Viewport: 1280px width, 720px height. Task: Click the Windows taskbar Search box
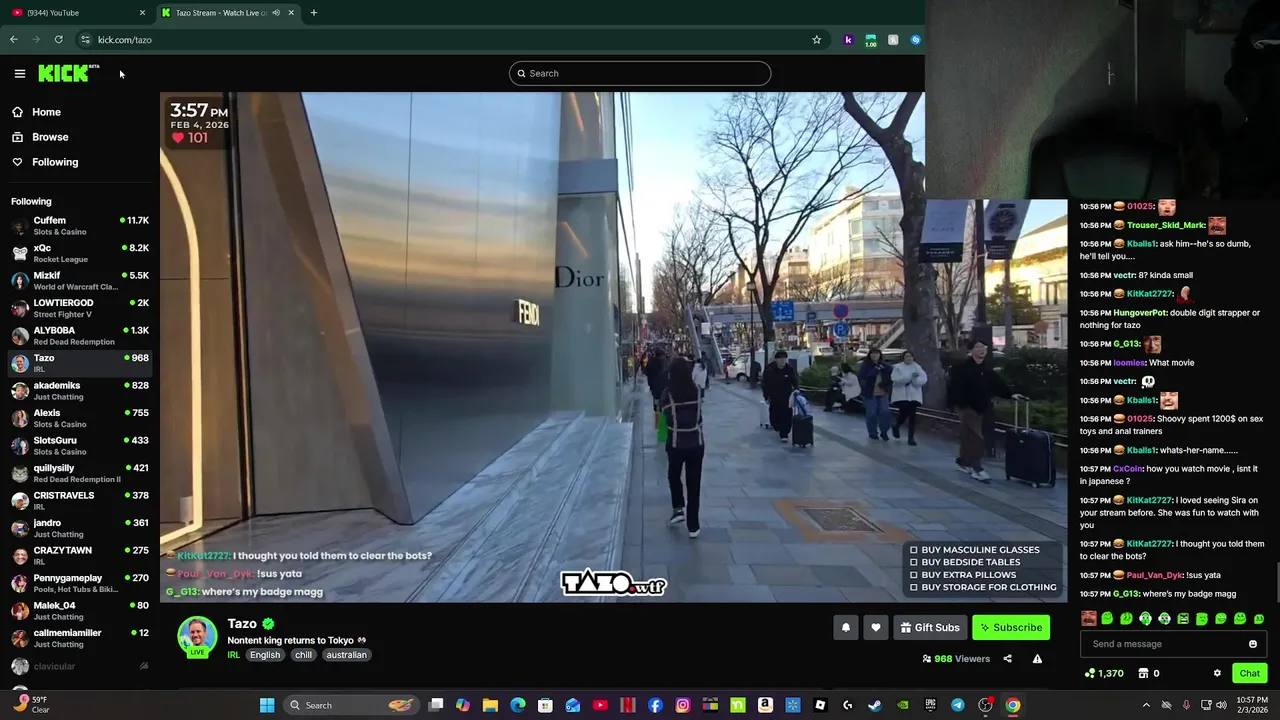point(350,705)
